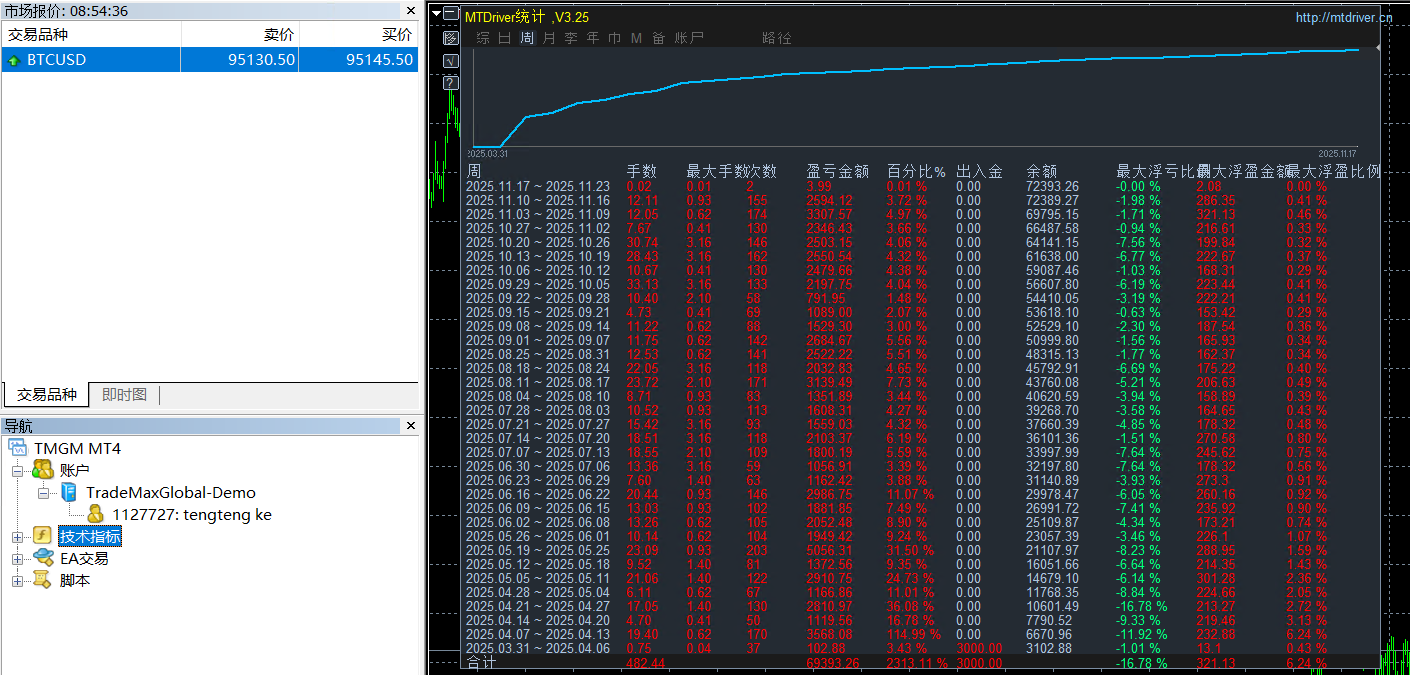Image resolution: width=1410 pixels, height=675 pixels.
Task: Select the 周 weekly statistics tab
Action: point(527,38)
